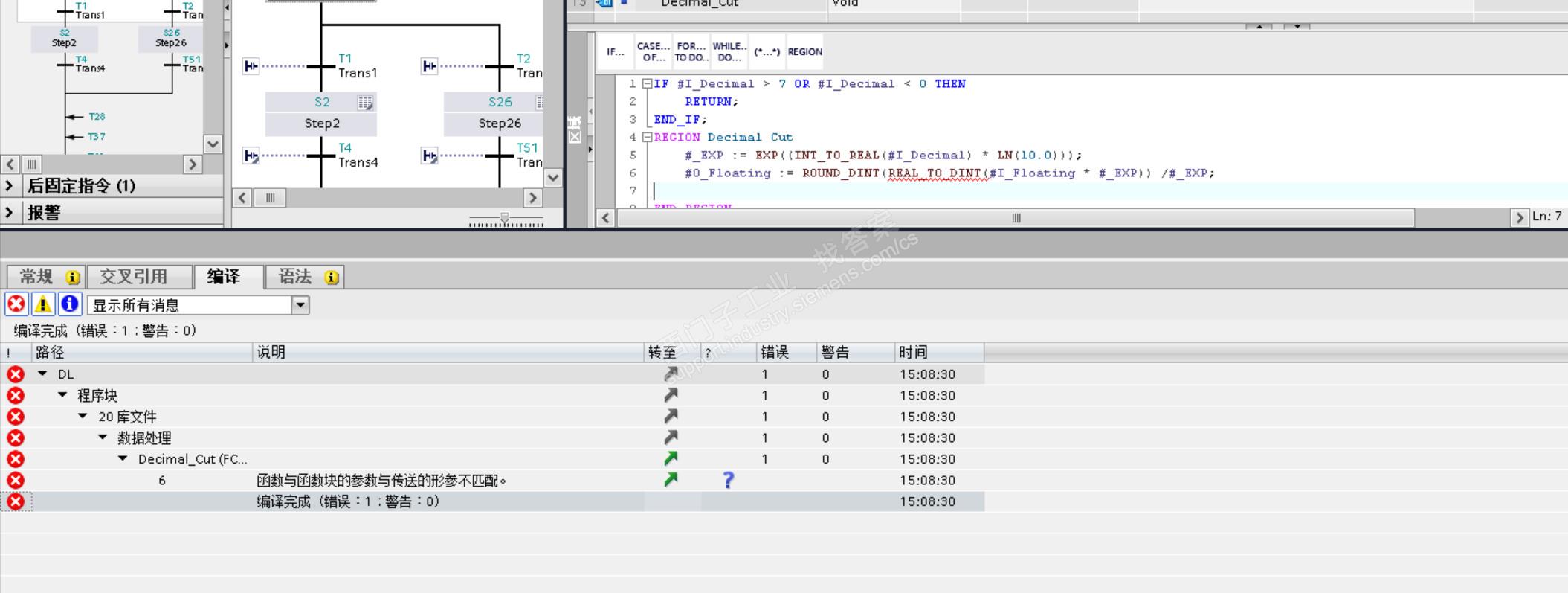Click the sequence view horizontal scrollbar thumb
The image size is (1568, 593).
(271, 198)
